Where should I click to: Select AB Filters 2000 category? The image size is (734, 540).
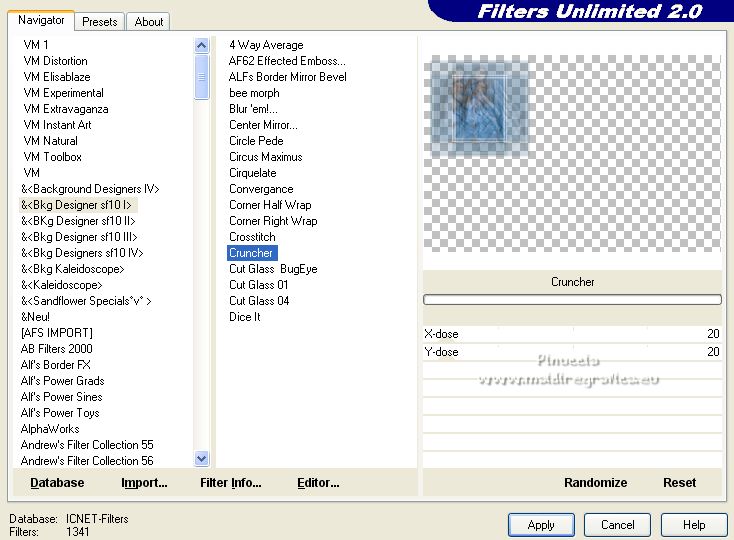point(57,349)
